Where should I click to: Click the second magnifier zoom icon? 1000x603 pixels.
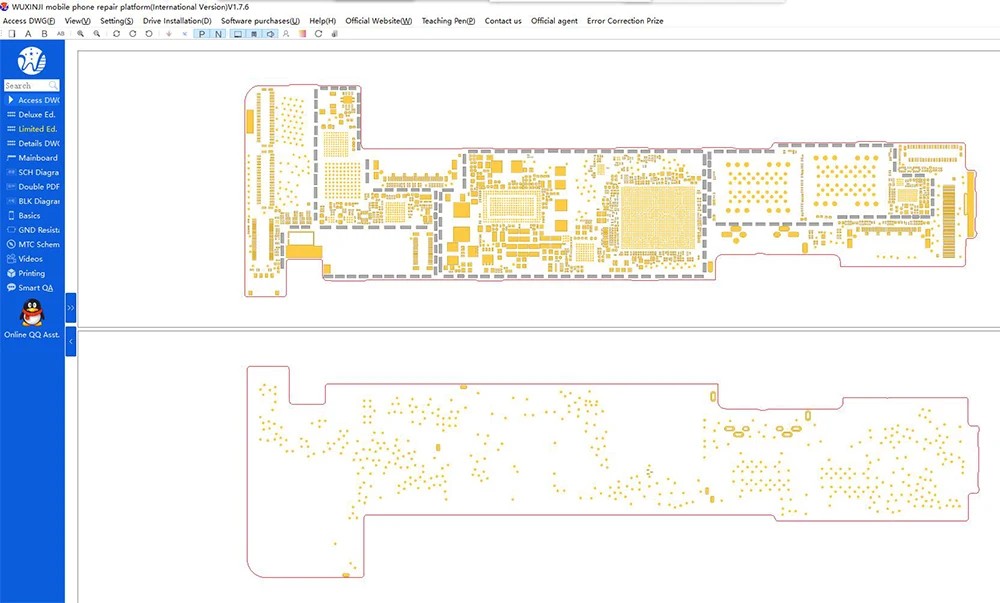point(97,34)
